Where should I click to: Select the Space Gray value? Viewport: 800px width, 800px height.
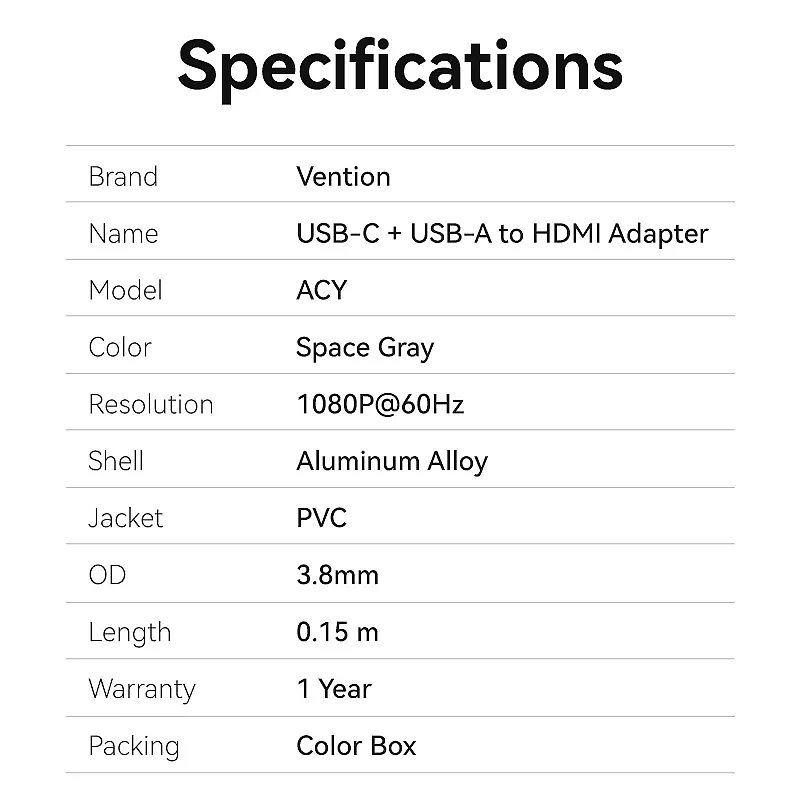[x=365, y=348]
